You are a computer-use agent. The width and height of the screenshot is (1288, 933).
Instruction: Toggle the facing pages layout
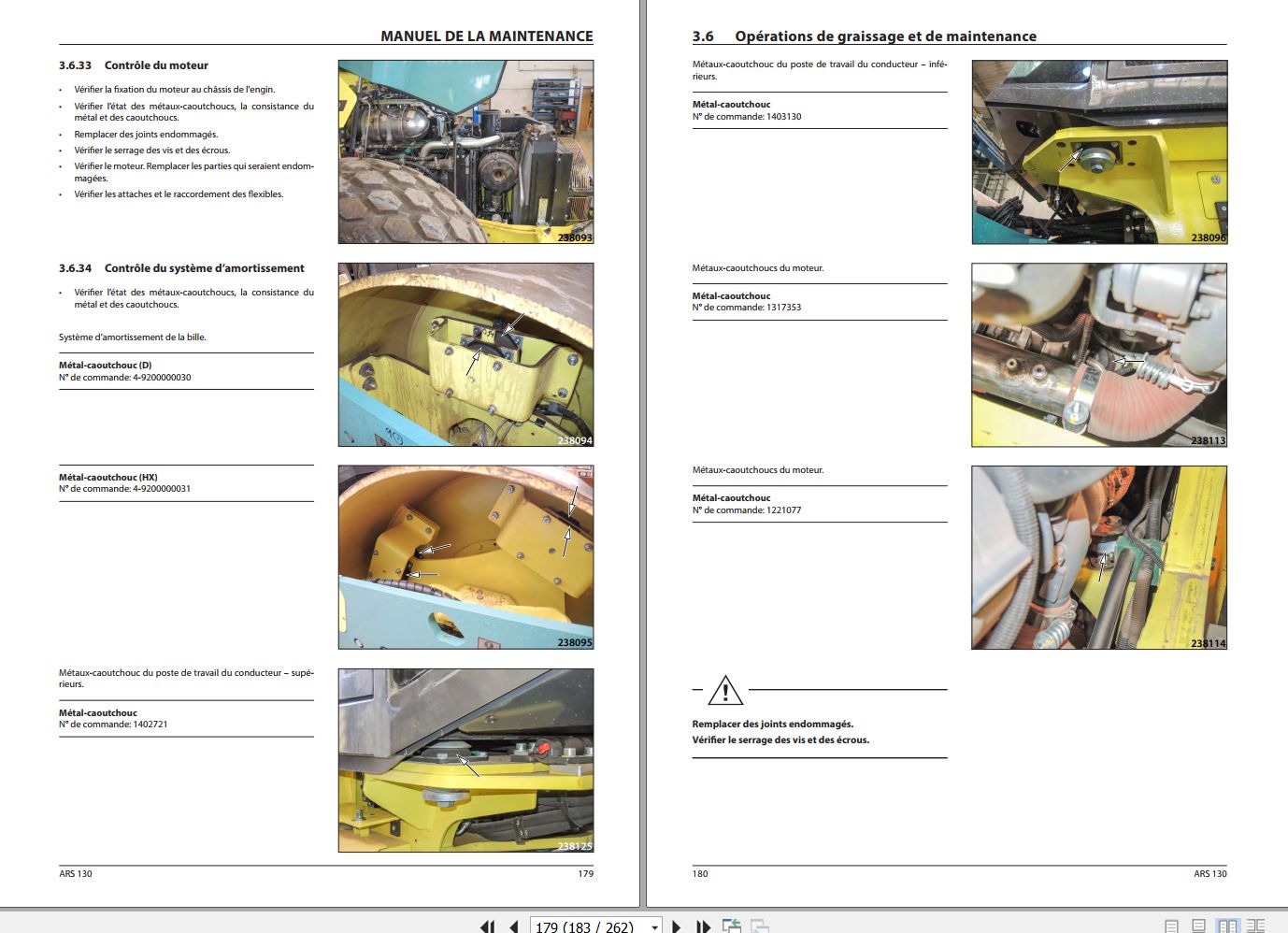(x=1226, y=926)
